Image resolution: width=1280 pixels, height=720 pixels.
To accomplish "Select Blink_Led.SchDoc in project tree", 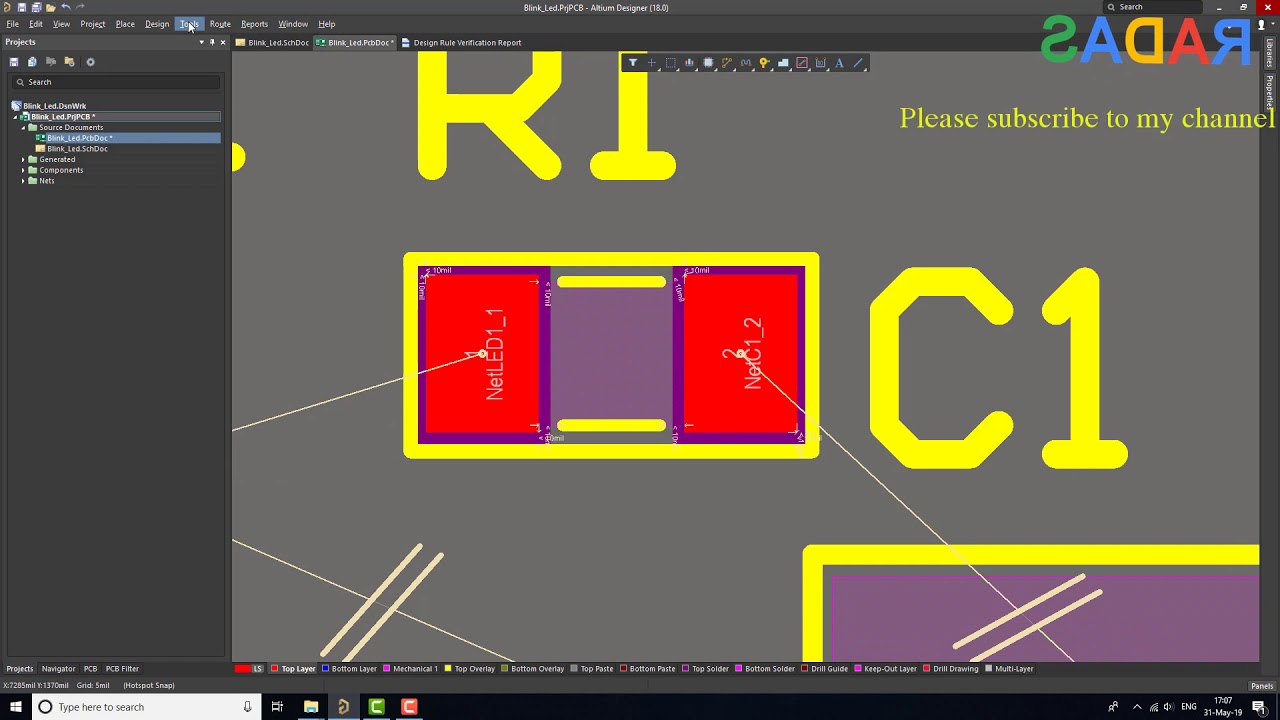I will click(77, 149).
